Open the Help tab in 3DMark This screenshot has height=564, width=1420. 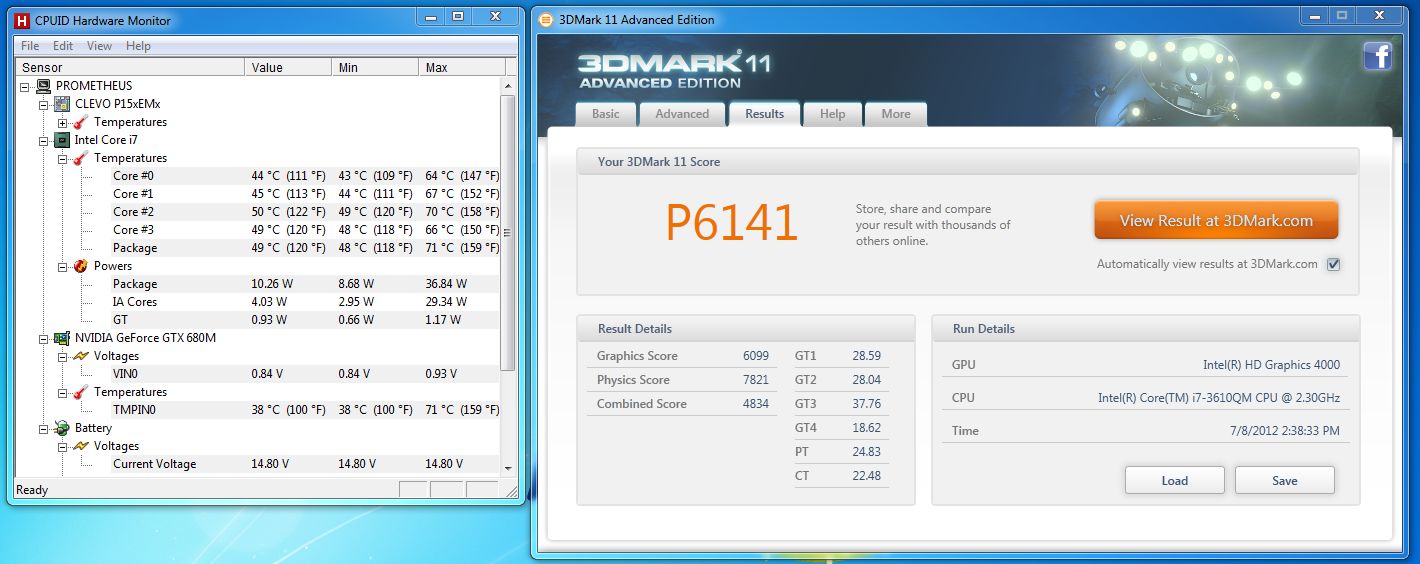(x=832, y=114)
